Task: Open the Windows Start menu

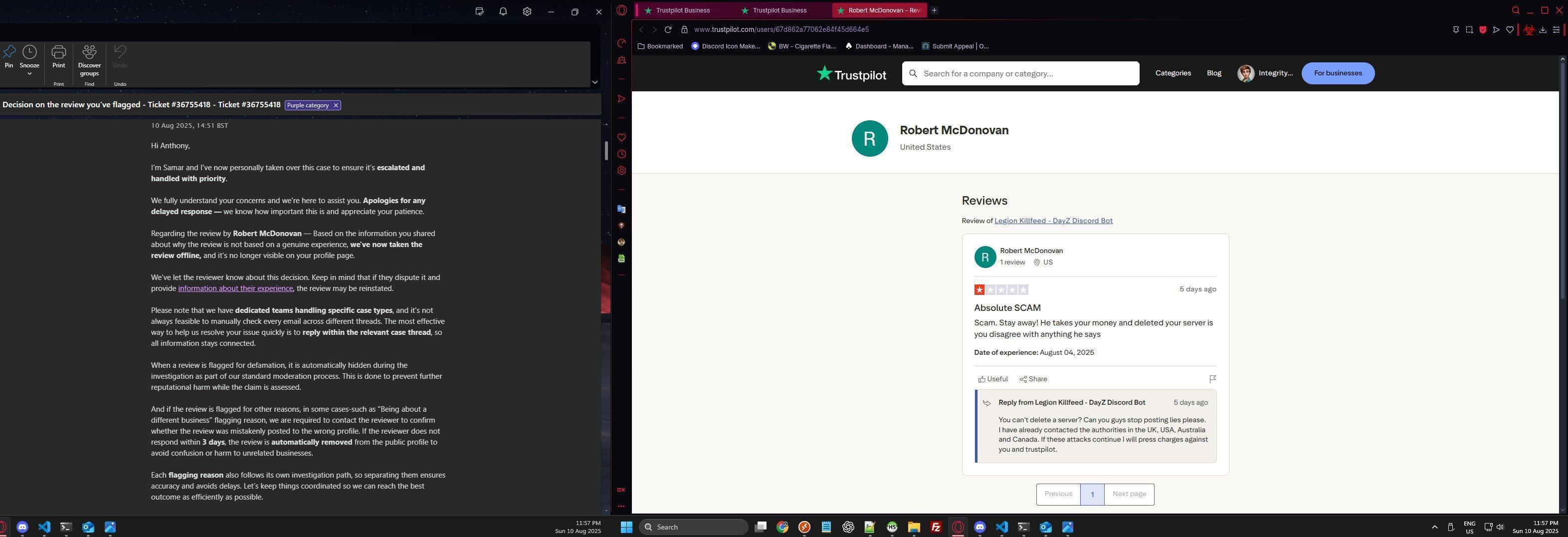Action: point(626,527)
